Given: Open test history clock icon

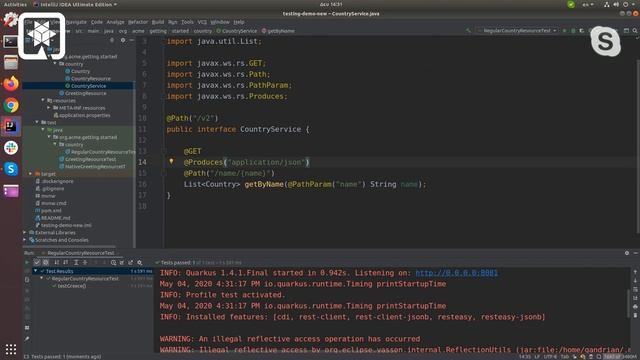Looking at the screenshot, I should tap(113, 262).
